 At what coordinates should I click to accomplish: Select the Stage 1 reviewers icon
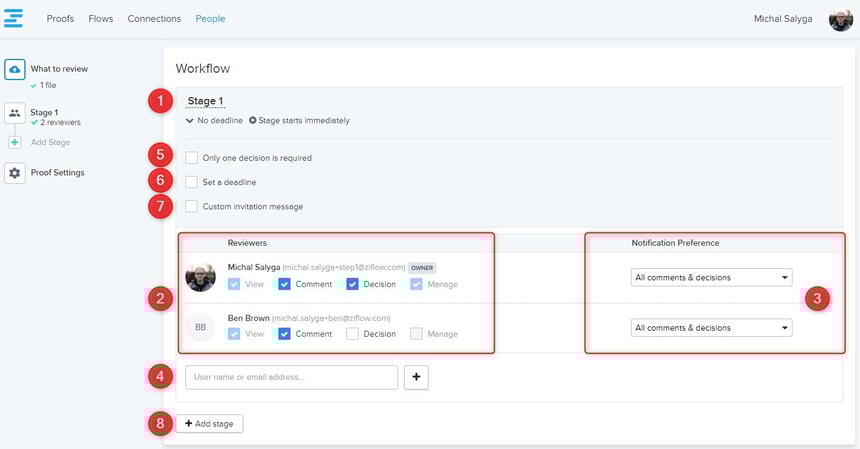15,114
